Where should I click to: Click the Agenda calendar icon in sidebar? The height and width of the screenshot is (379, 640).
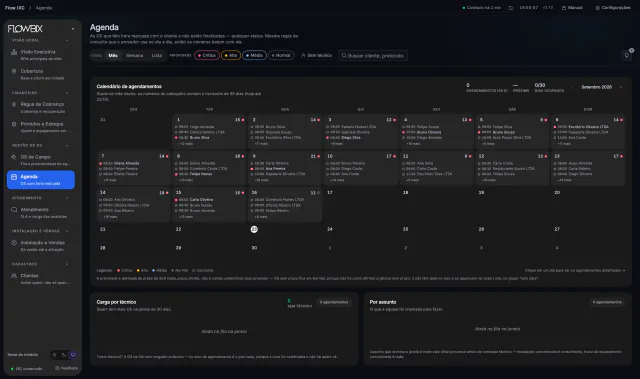click(x=14, y=177)
